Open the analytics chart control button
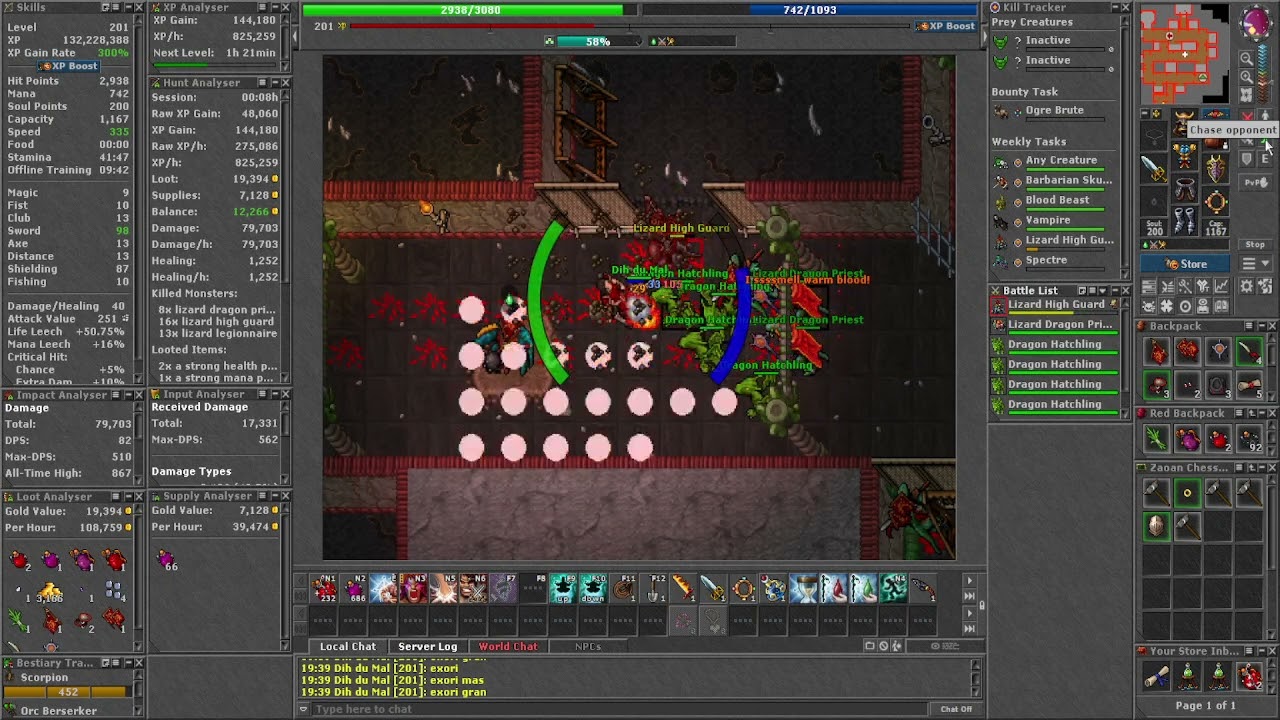The height and width of the screenshot is (720, 1280). tap(1222, 286)
